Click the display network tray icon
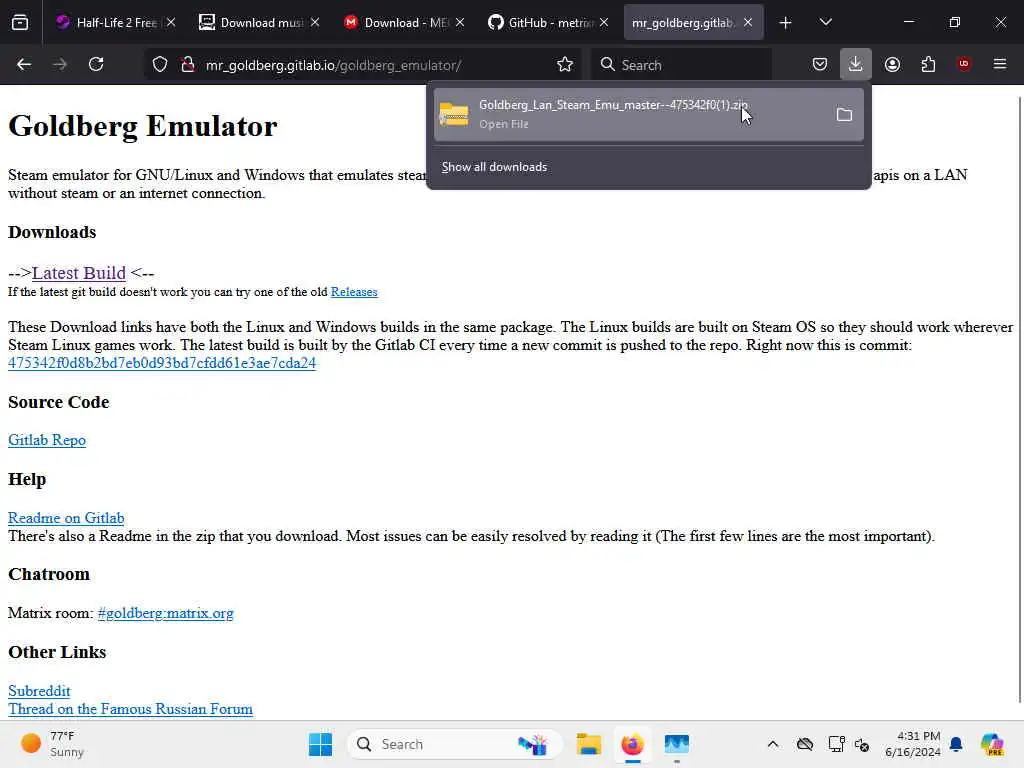1024x768 pixels. tap(836, 744)
